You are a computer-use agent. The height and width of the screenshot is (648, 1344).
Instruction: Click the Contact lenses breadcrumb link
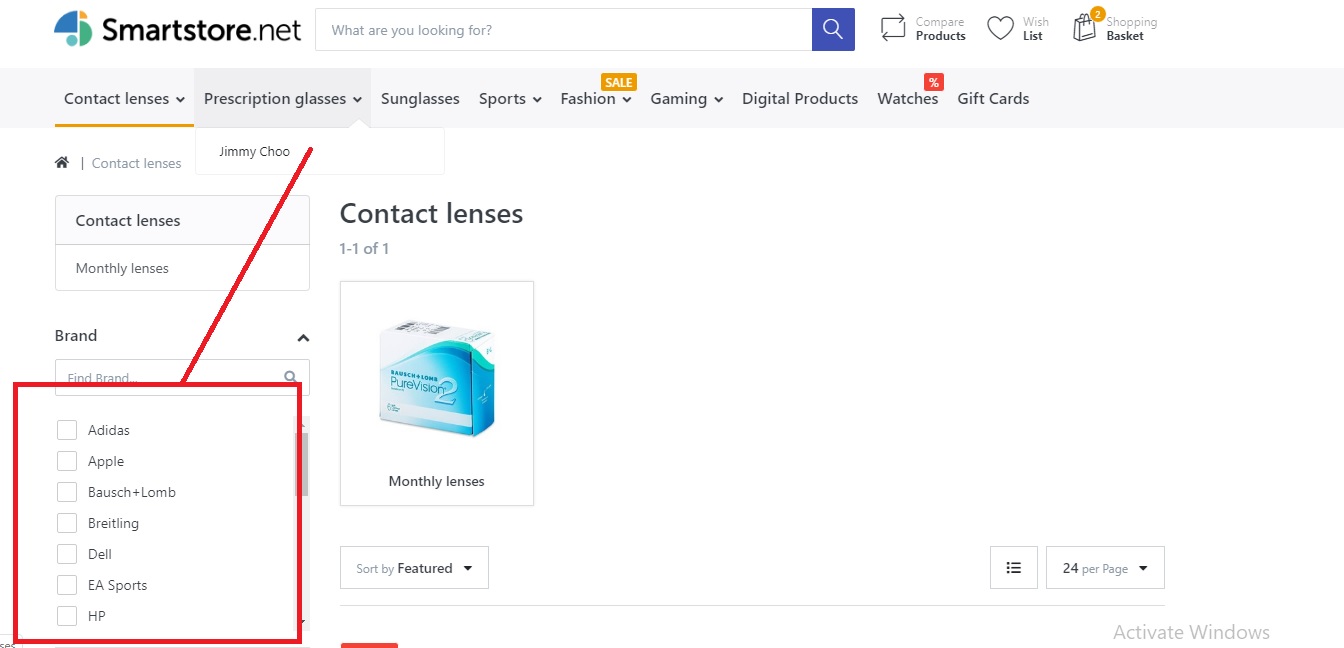tap(136, 163)
